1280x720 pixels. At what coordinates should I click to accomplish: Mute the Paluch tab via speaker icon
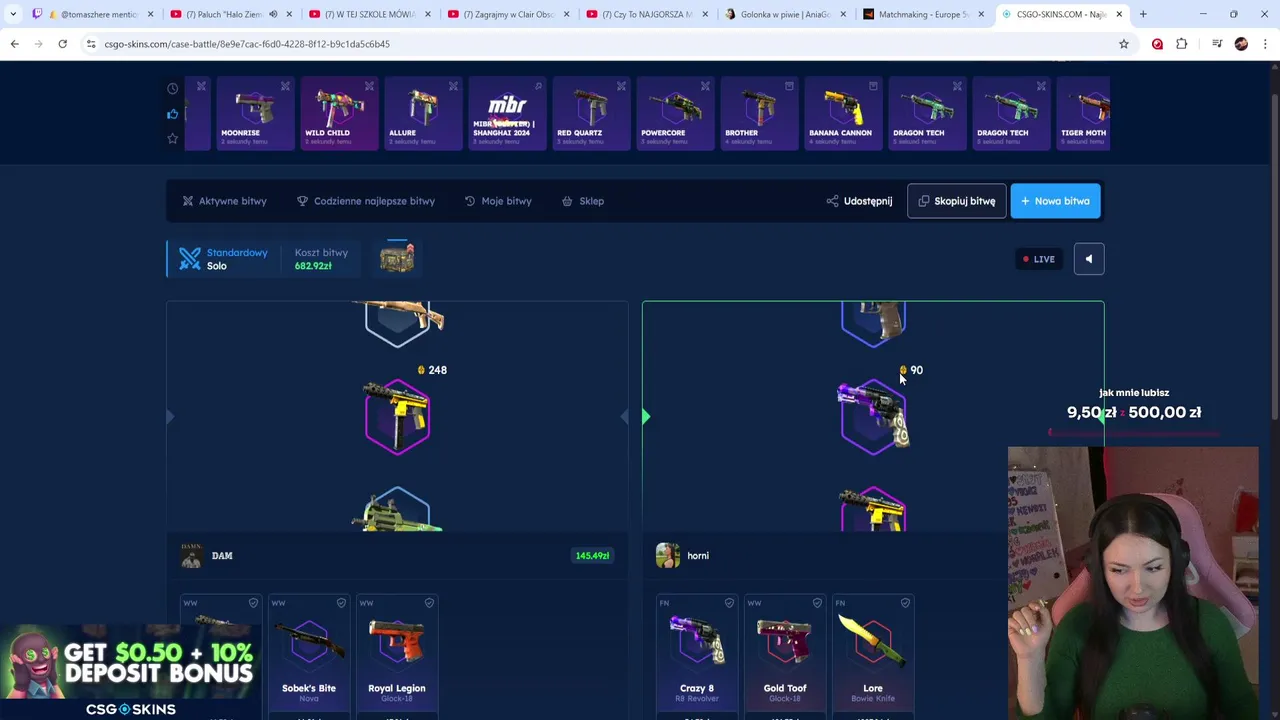click(273, 14)
